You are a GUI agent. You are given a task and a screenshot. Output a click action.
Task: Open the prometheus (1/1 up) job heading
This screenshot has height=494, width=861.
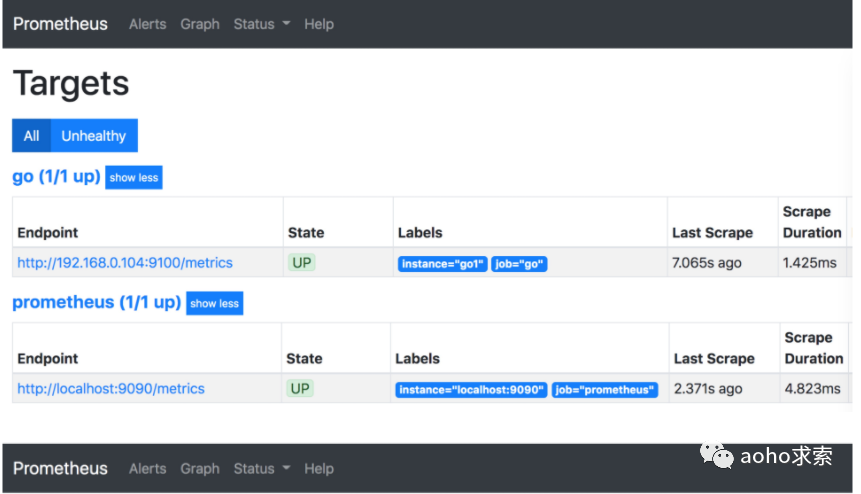pos(96,302)
